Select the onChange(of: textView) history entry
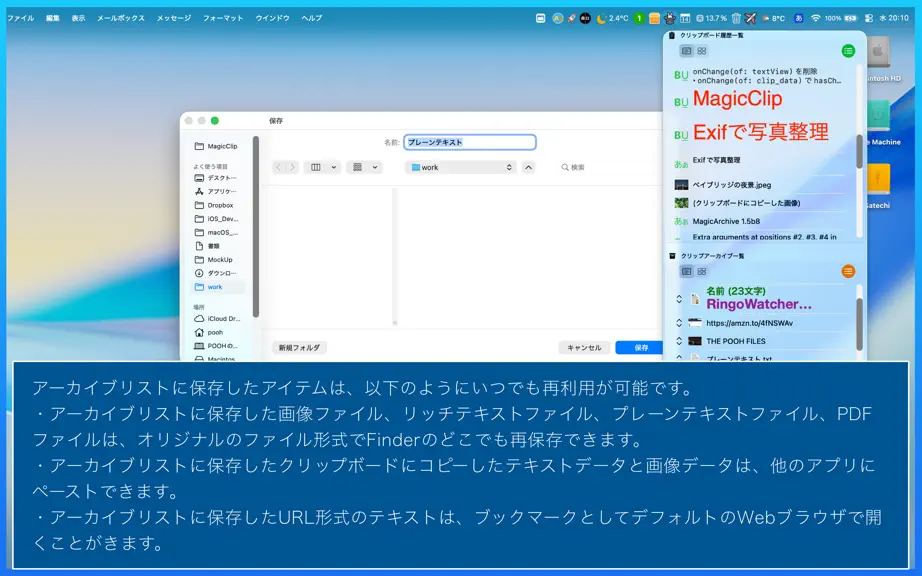This screenshot has width=922, height=576. click(x=767, y=76)
